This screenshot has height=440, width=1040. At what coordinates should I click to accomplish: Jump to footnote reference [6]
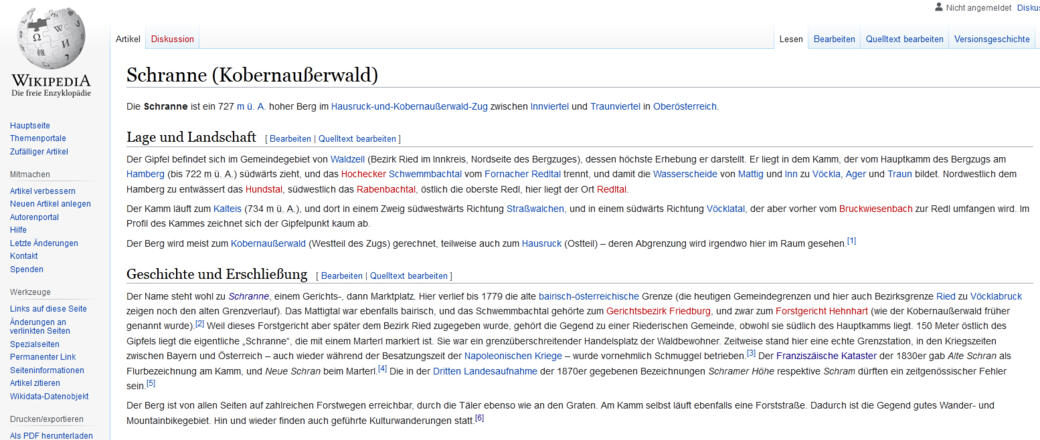tap(480, 418)
